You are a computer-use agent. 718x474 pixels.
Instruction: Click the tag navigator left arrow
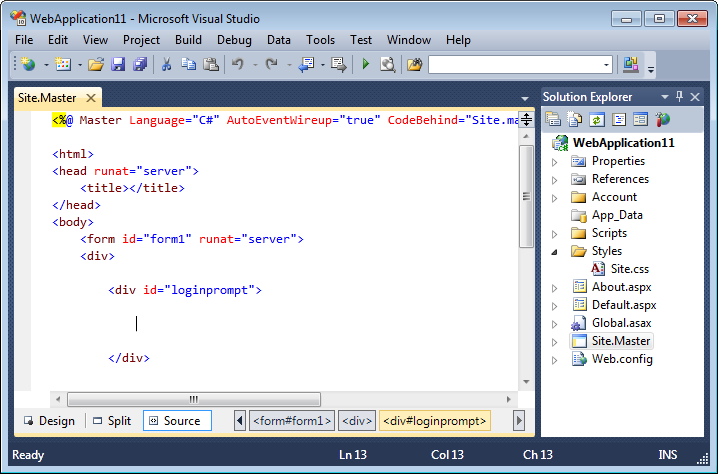point(239,421)
